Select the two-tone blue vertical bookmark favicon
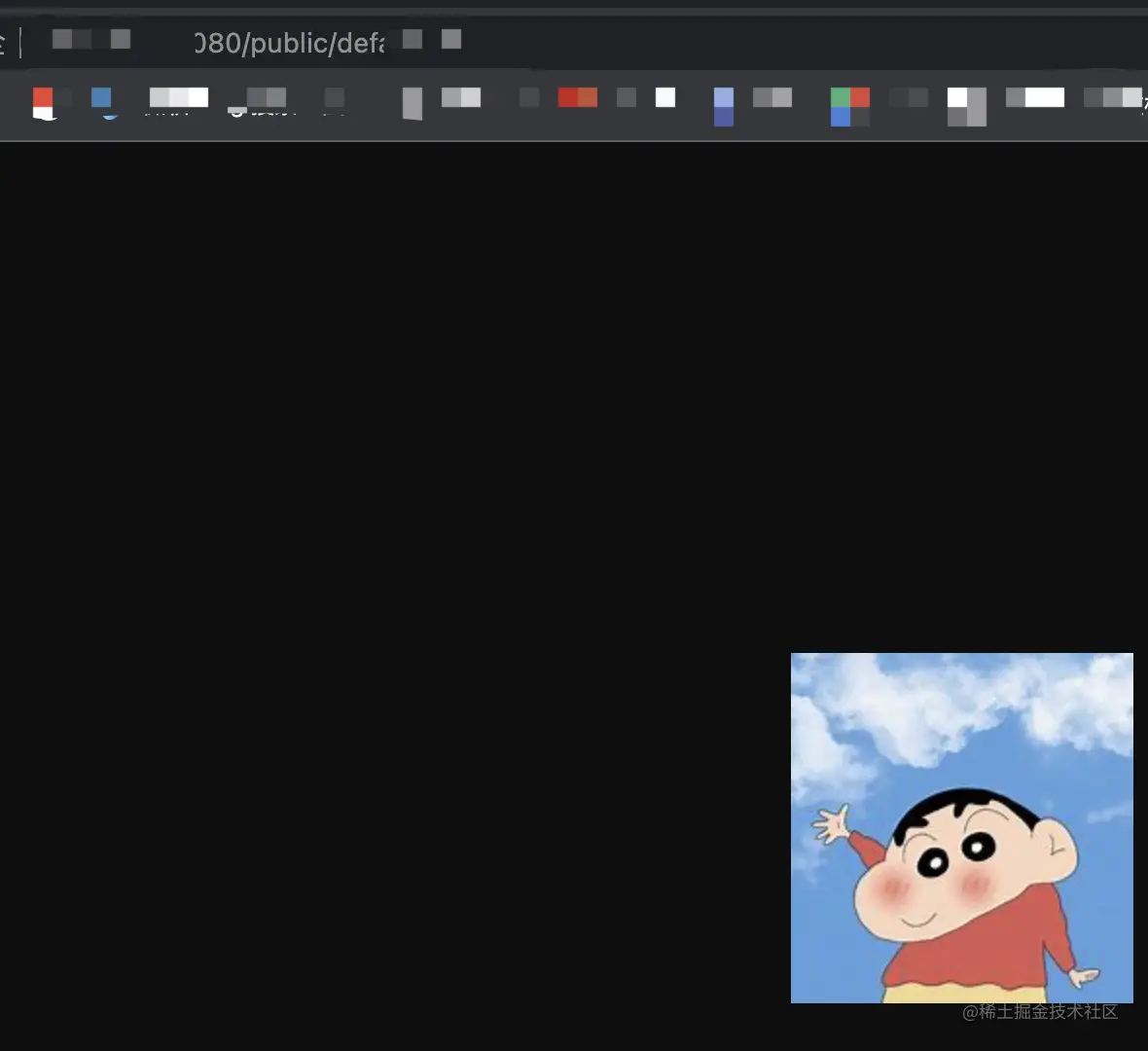Viewport: 1148px width, 1051px height. click(x=725, y=107)
